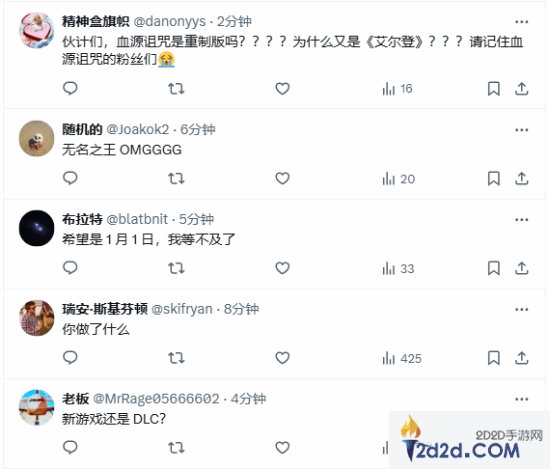The image size is (550, 469).
Task: View analytics showing 425 views
Action: click(x=402, y=359)
